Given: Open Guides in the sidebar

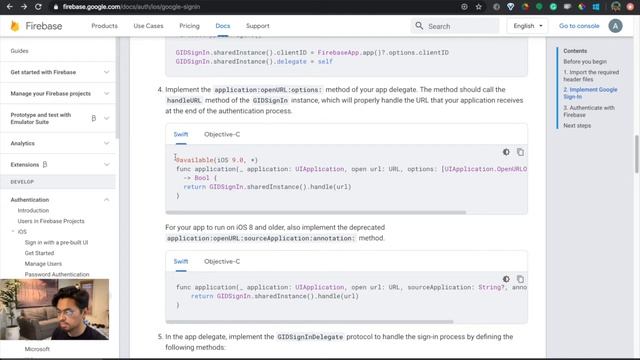Looking at the screenshot, I should tap(19, 51).
